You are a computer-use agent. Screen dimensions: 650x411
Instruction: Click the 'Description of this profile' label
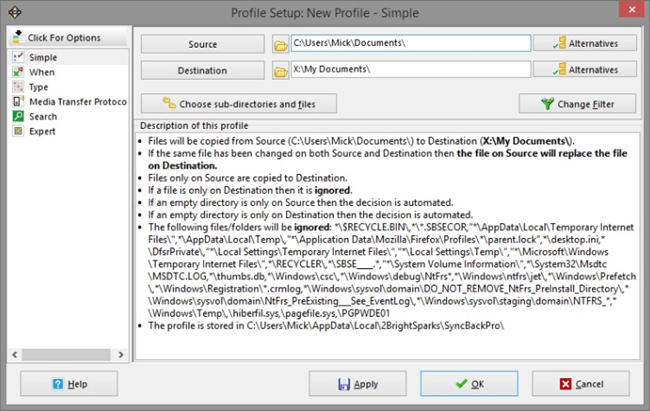194,125
